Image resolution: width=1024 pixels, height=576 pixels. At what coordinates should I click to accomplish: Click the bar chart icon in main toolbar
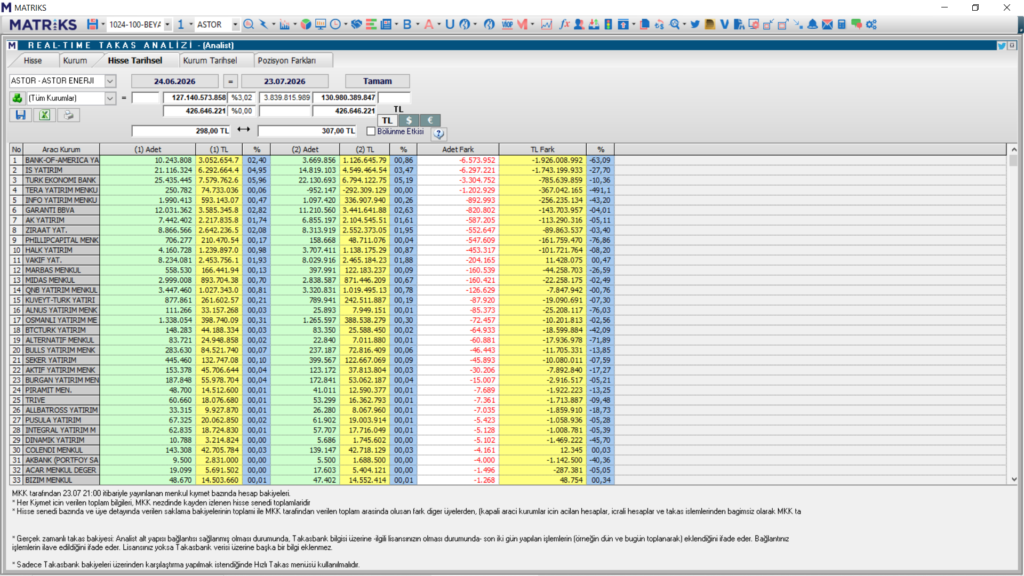point(284,24)
